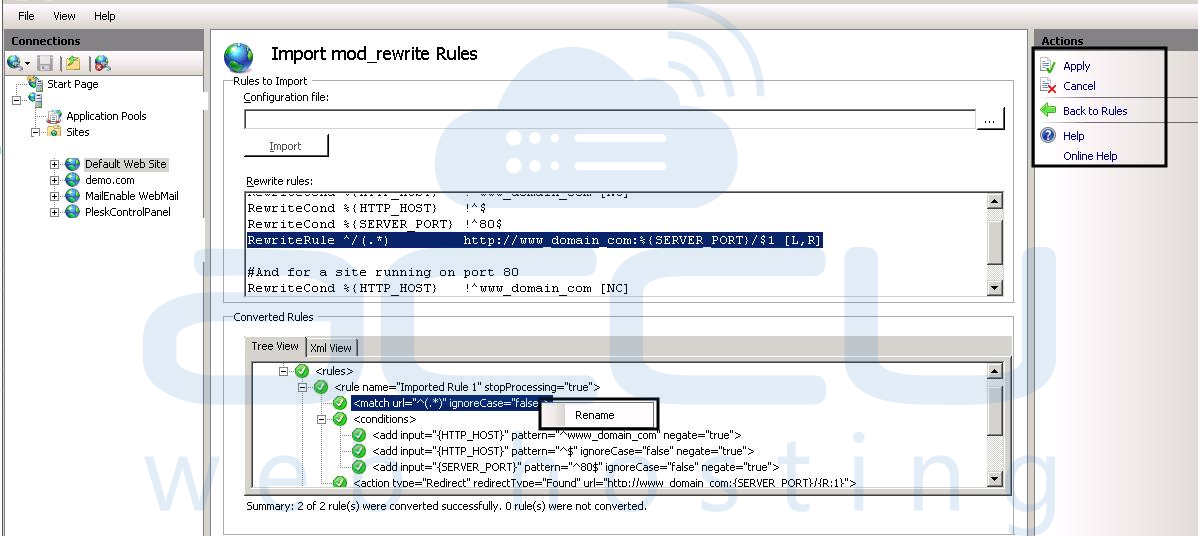The width and height of the screenshot is (1198, 536).
Task: Click the Up folder icon in Connections toolbar
Action: 73,63
